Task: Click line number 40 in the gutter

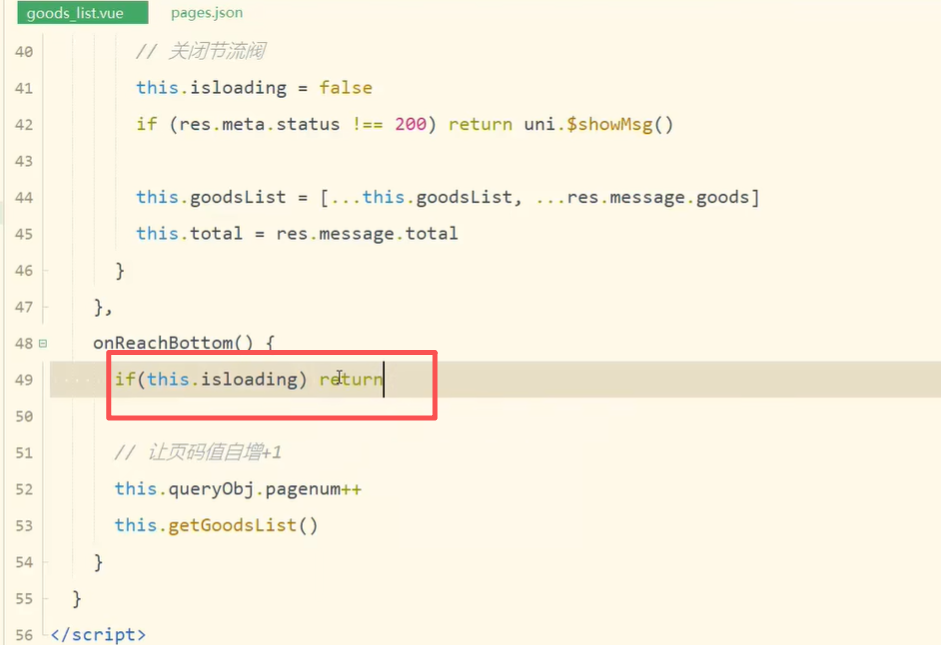Action: [x=24, y=52]
